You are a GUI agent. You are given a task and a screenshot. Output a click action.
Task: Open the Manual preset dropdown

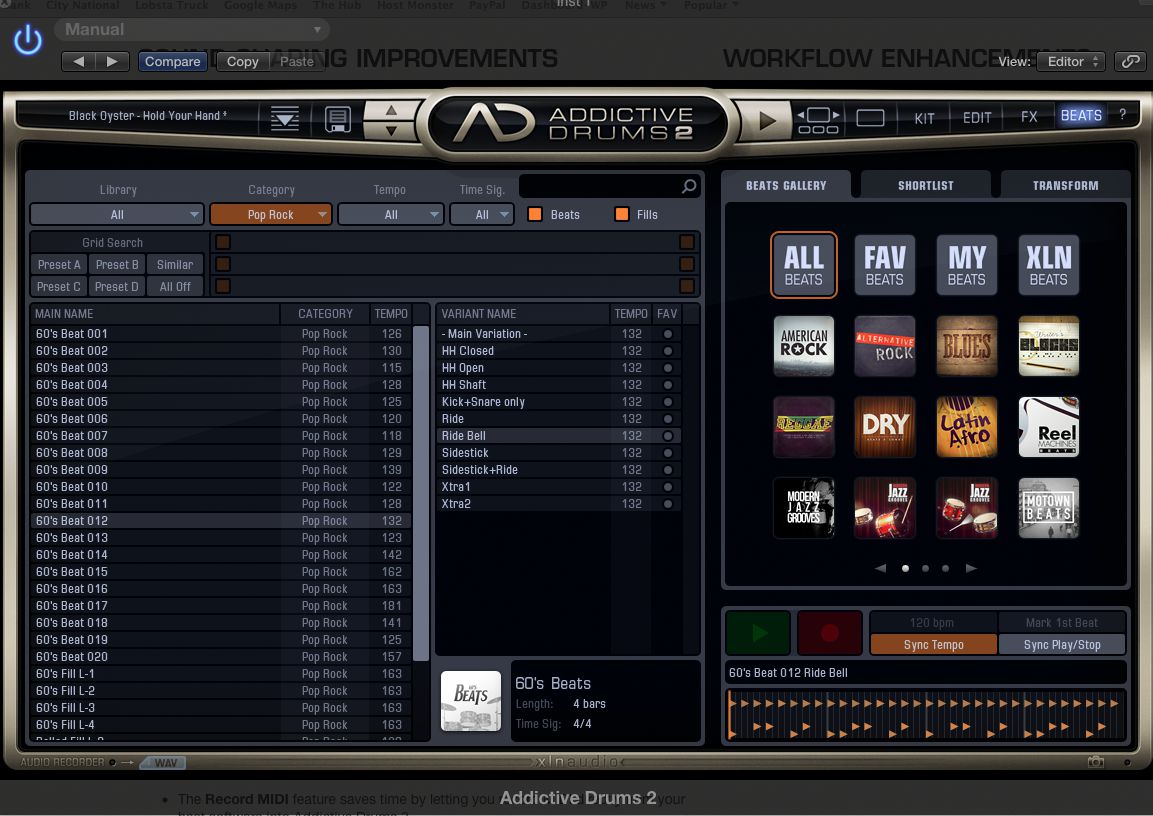click(x=192, y=30)
